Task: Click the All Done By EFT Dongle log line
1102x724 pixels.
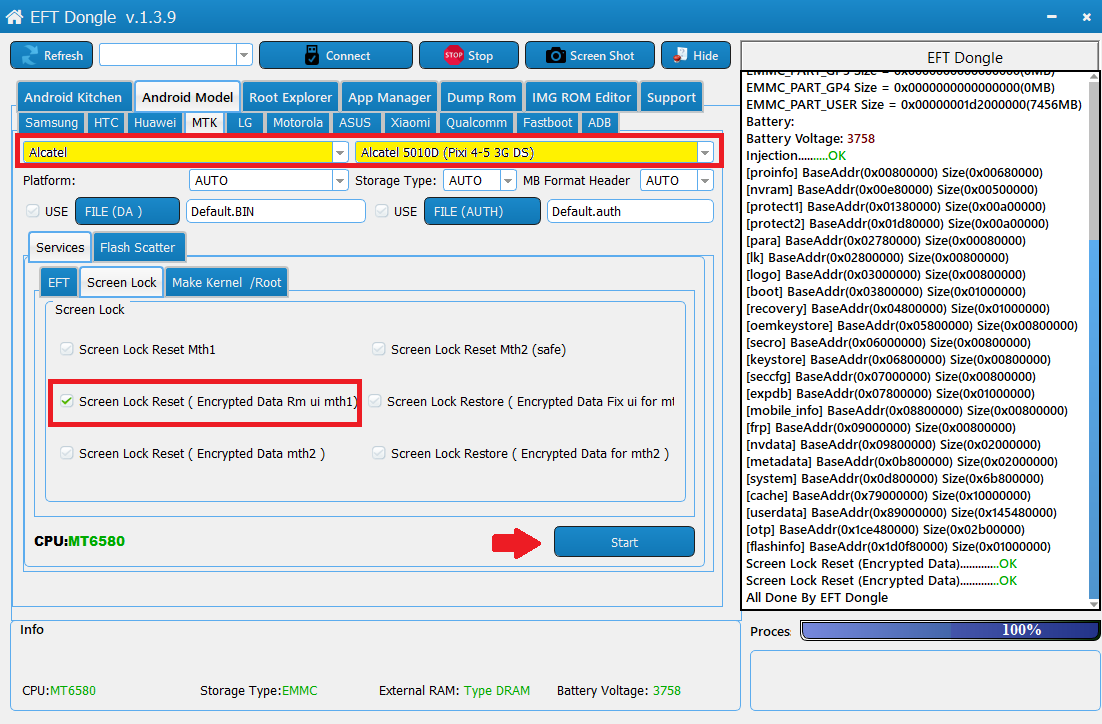Action: [x=817, y=597]
